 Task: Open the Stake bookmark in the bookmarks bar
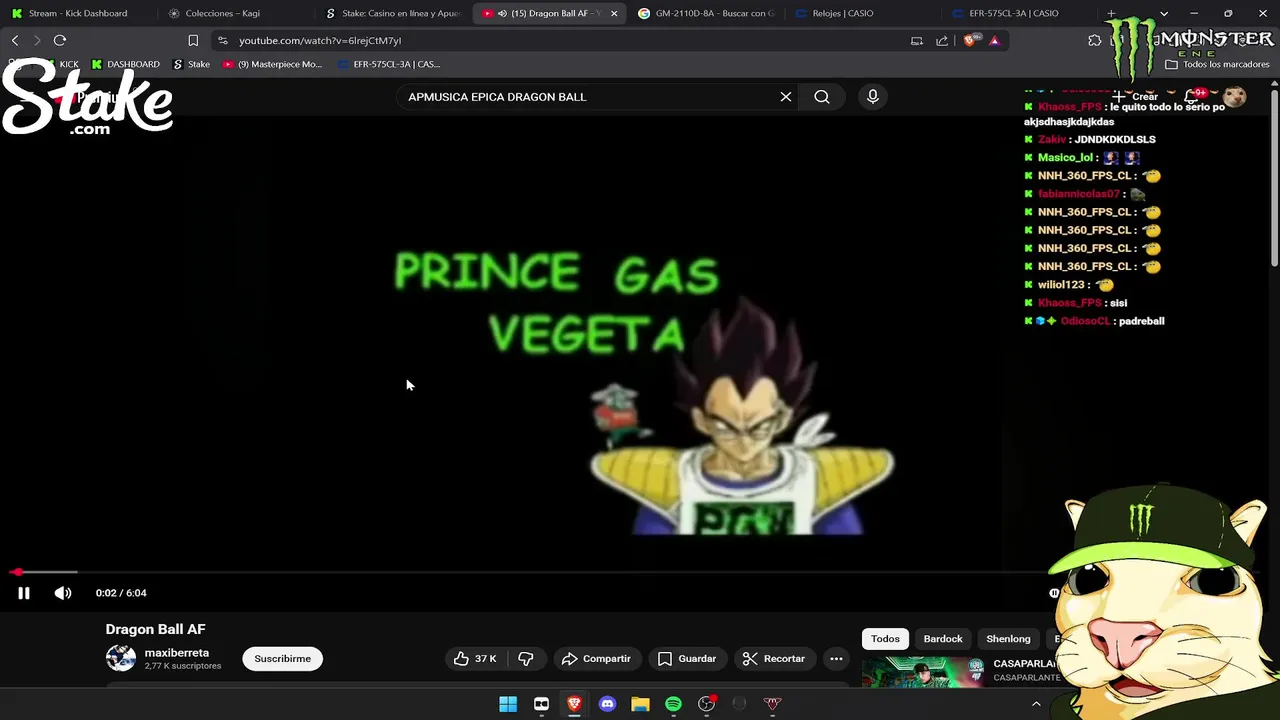(191, 64)
